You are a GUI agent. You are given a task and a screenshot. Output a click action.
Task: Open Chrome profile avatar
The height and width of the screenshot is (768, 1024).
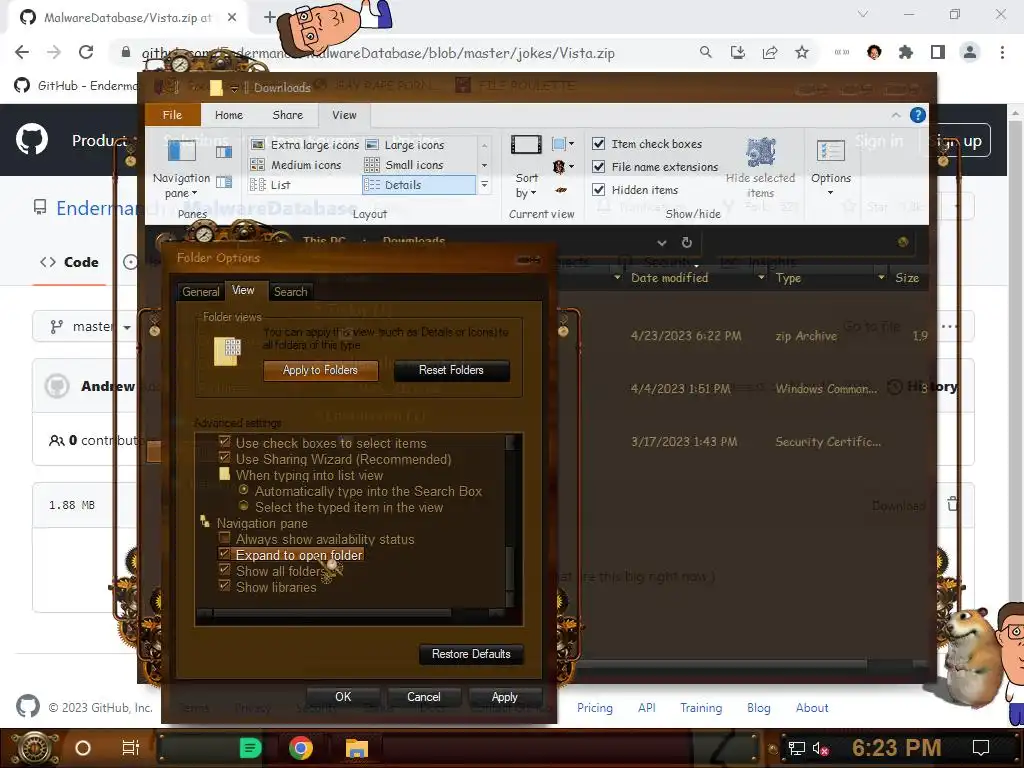(x=970, y=52)
